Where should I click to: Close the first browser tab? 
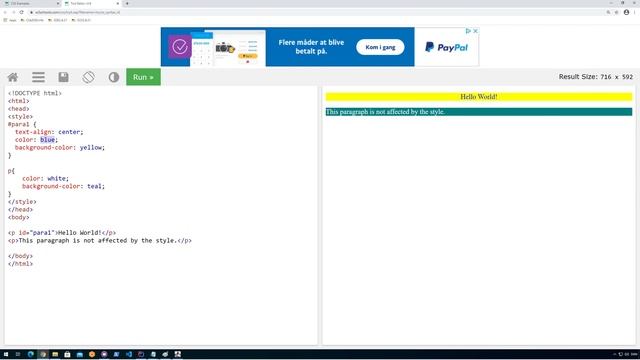(58, 3)
